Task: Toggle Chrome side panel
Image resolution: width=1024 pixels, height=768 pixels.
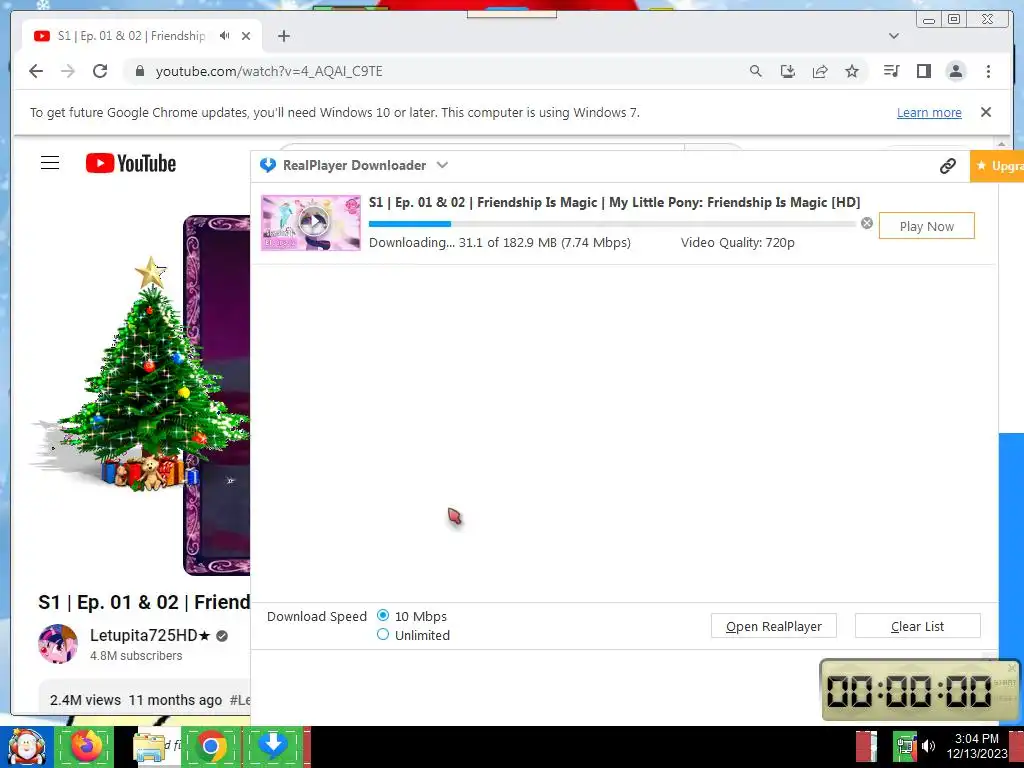Action: coord(923,71)
